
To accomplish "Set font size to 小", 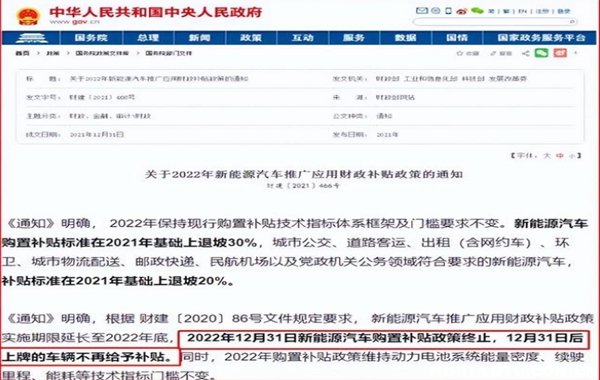I will [x=572, y=155].
